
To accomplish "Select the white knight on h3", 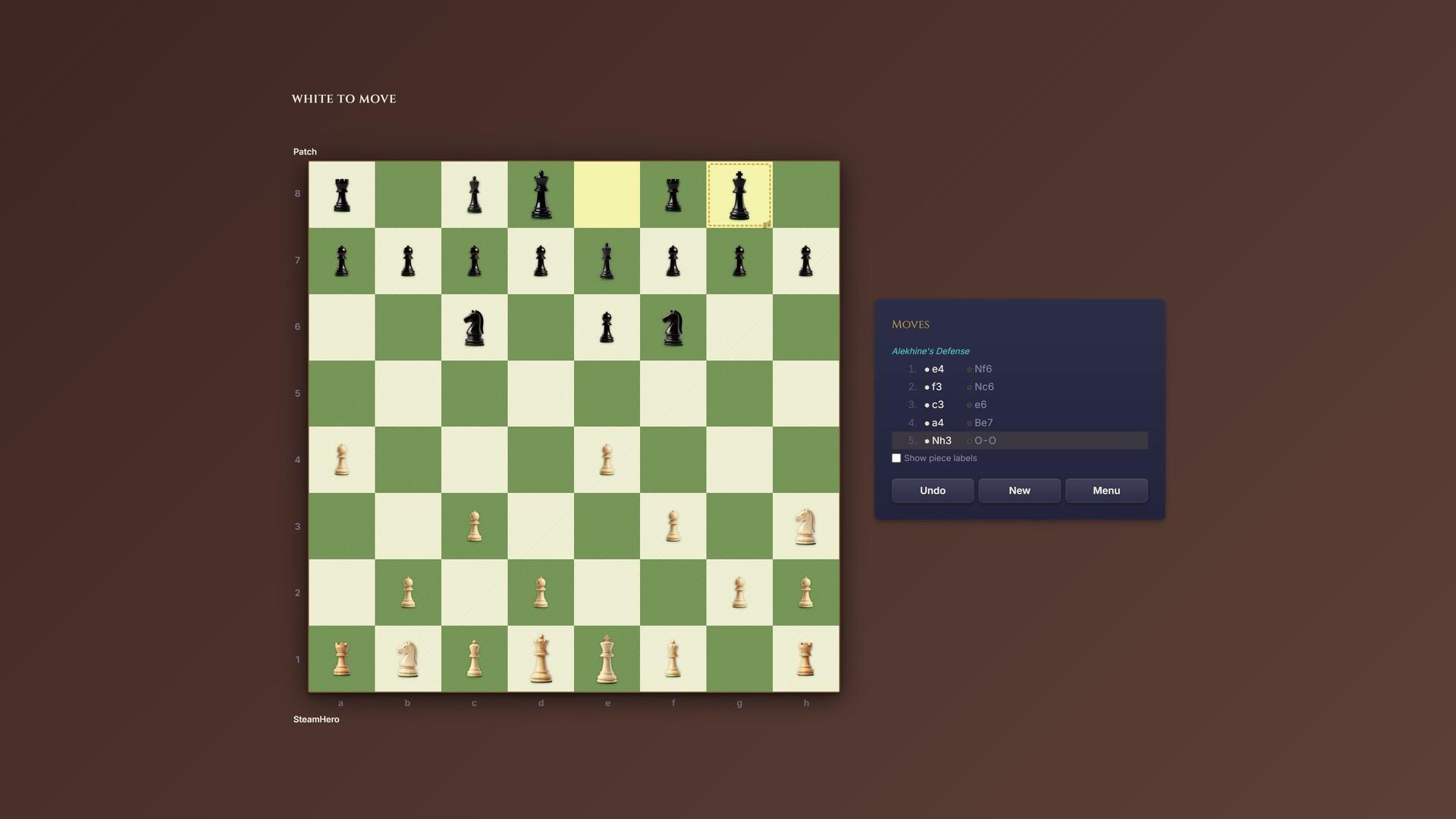I will (805, 526).
